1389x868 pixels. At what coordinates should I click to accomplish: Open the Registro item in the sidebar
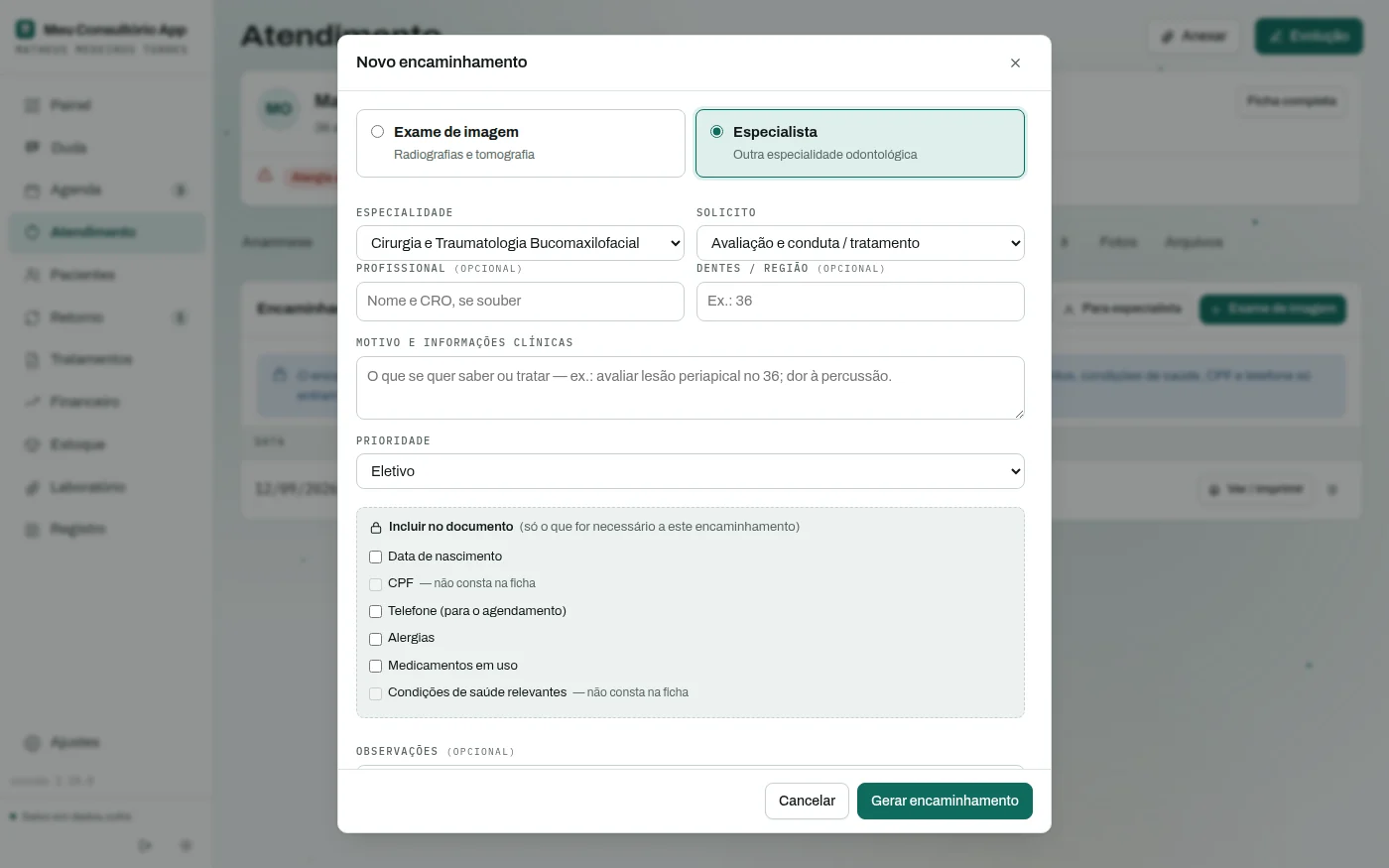point(107,530)
